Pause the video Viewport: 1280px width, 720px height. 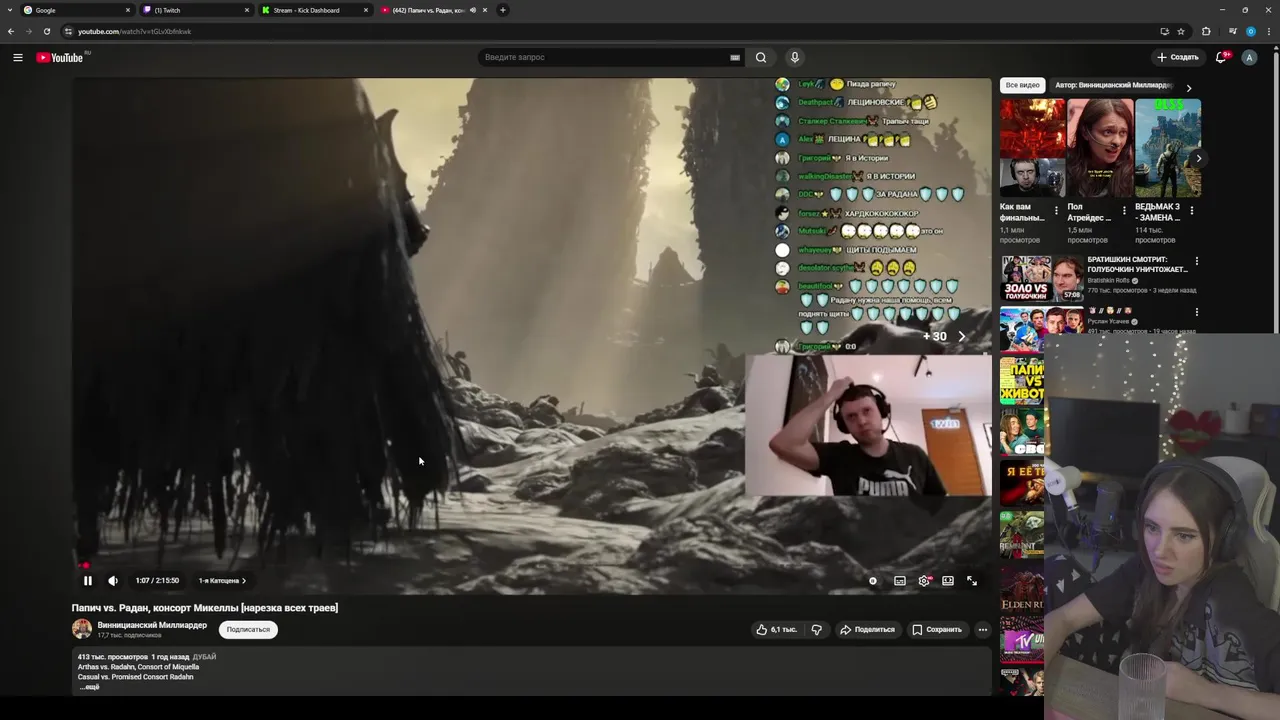point(88,581)
